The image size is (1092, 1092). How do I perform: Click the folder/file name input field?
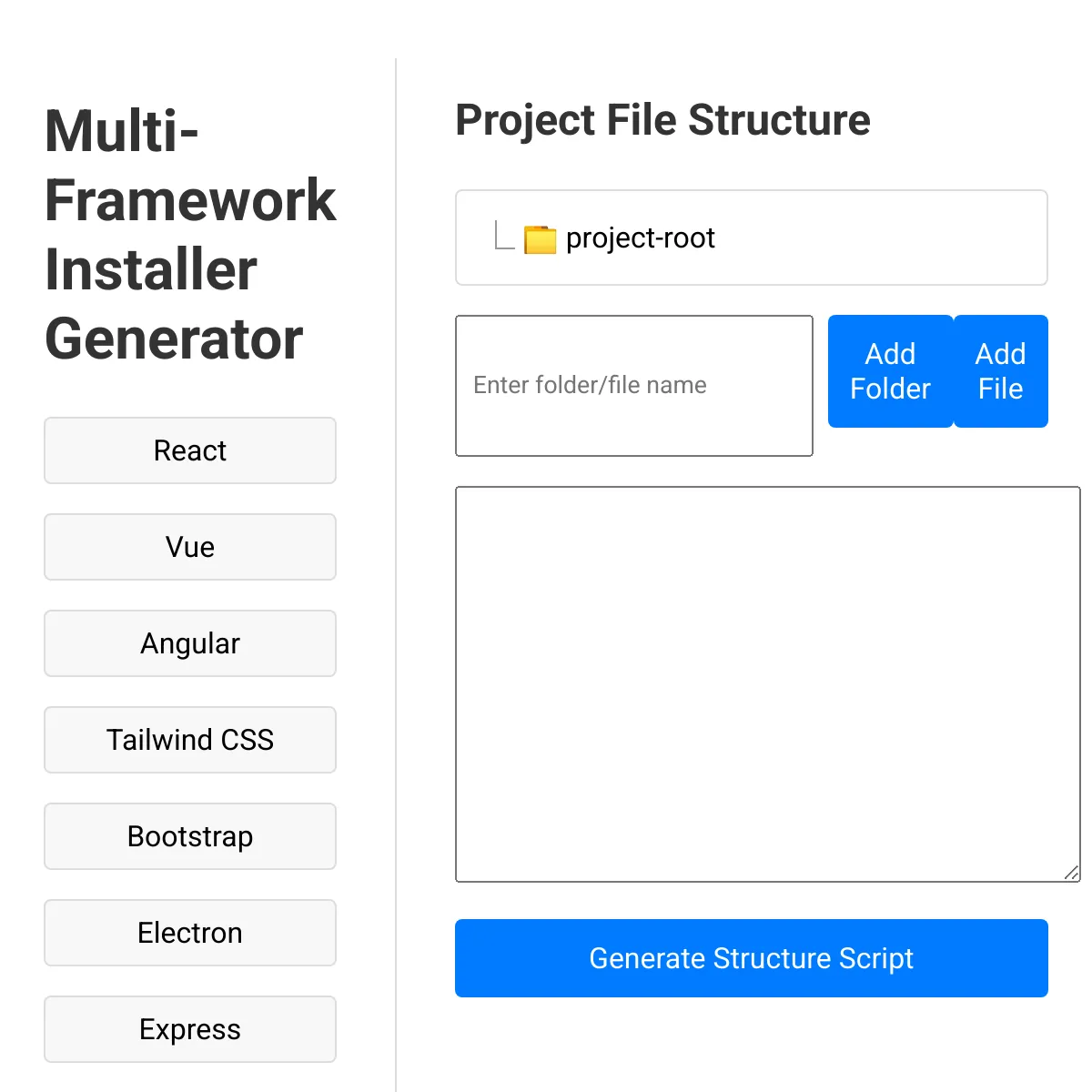coord(634,386)
